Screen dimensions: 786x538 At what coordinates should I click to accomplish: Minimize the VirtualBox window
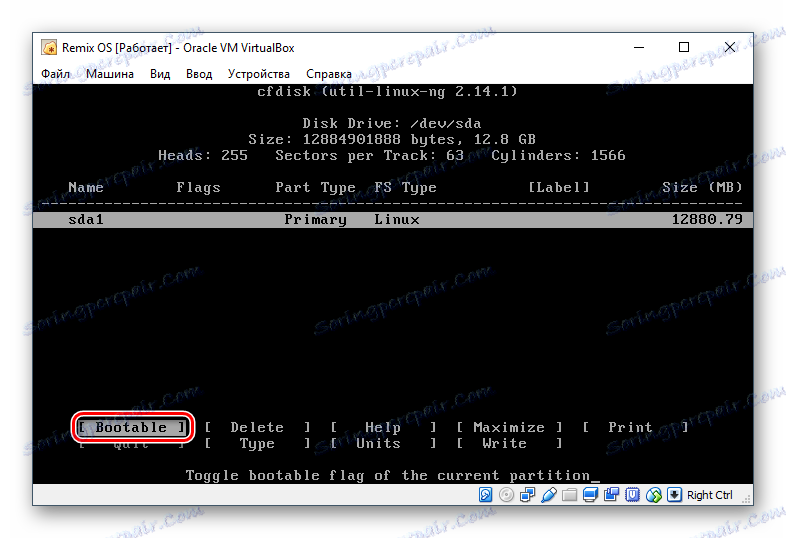point(639,48)
